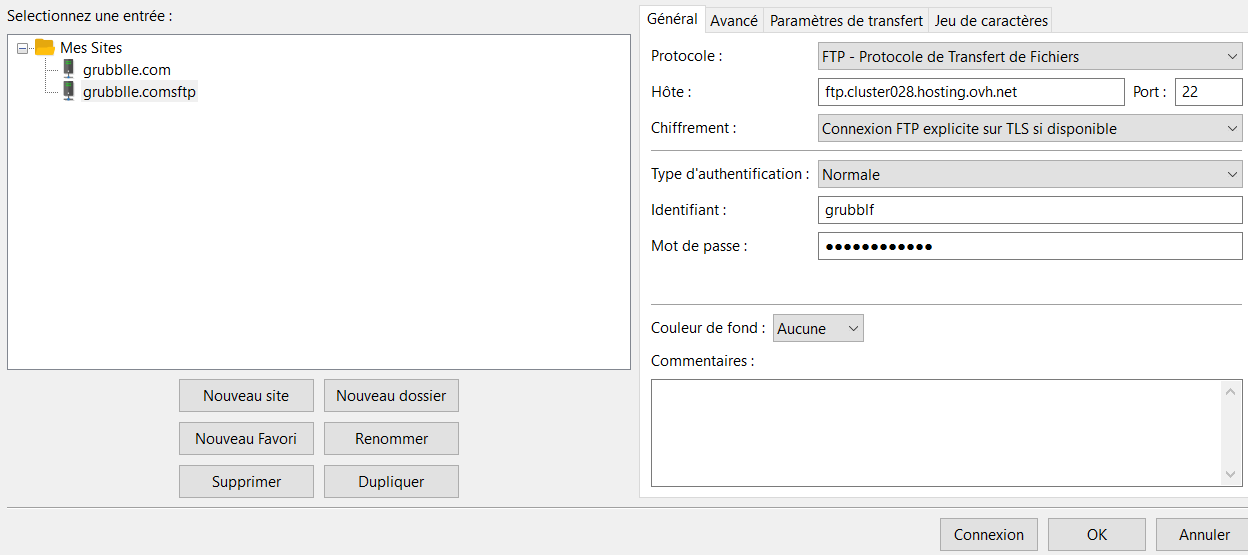Click the grubblle.comsftp server icon

(x=68, y=91)
